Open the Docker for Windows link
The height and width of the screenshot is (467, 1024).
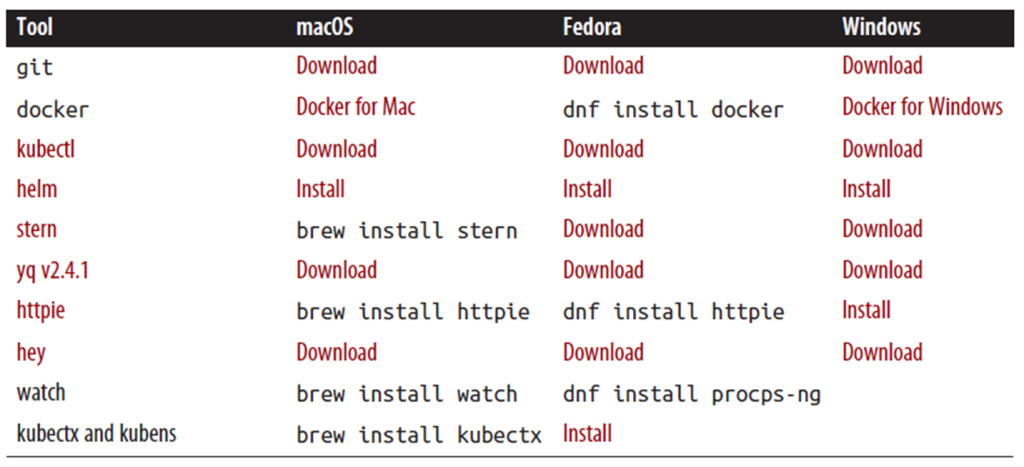922,106
